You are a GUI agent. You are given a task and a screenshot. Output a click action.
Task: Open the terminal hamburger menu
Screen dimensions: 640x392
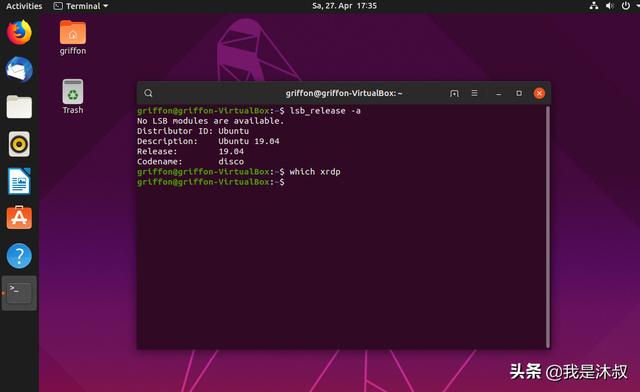click(474, 93)
